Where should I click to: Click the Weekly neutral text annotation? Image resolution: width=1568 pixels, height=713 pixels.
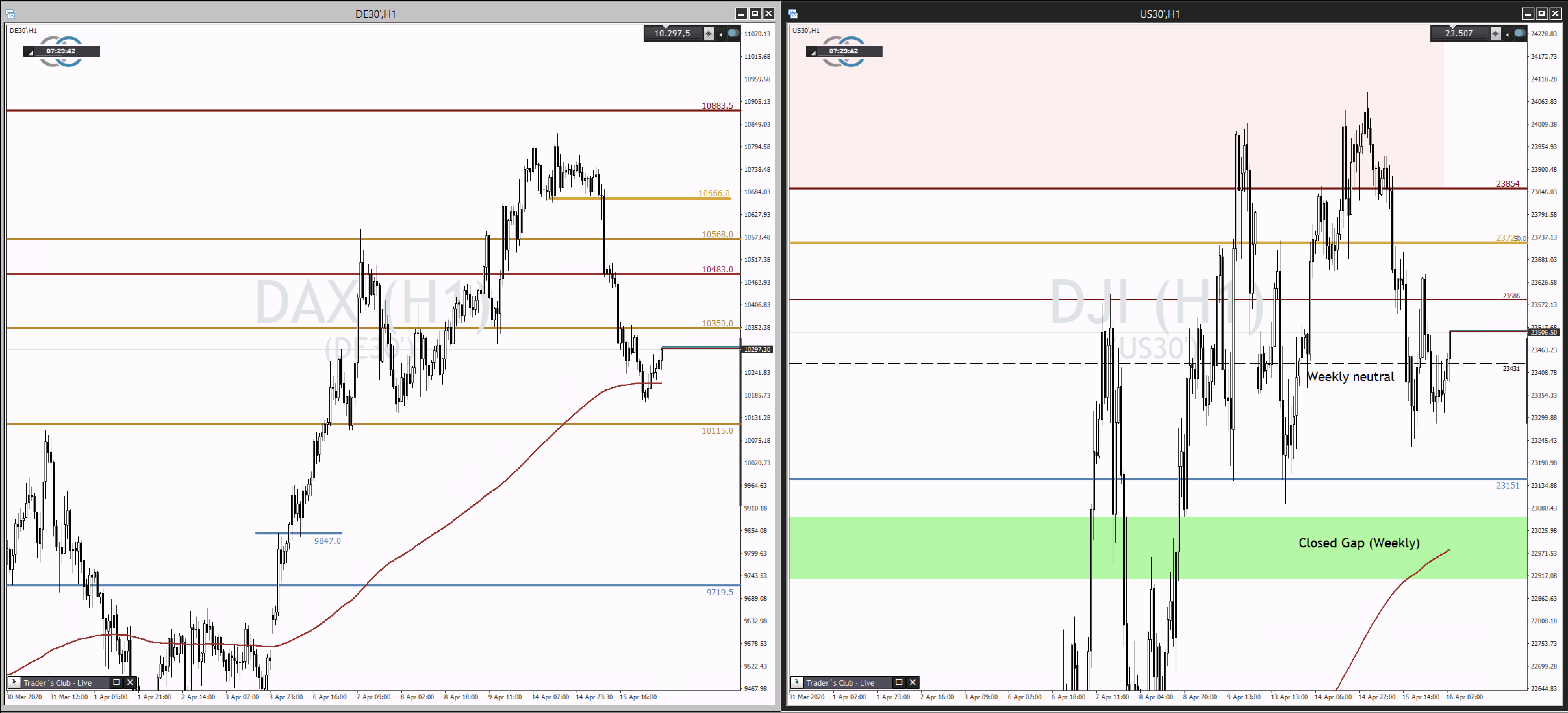pyautogui.click(x=1351, y=377)
